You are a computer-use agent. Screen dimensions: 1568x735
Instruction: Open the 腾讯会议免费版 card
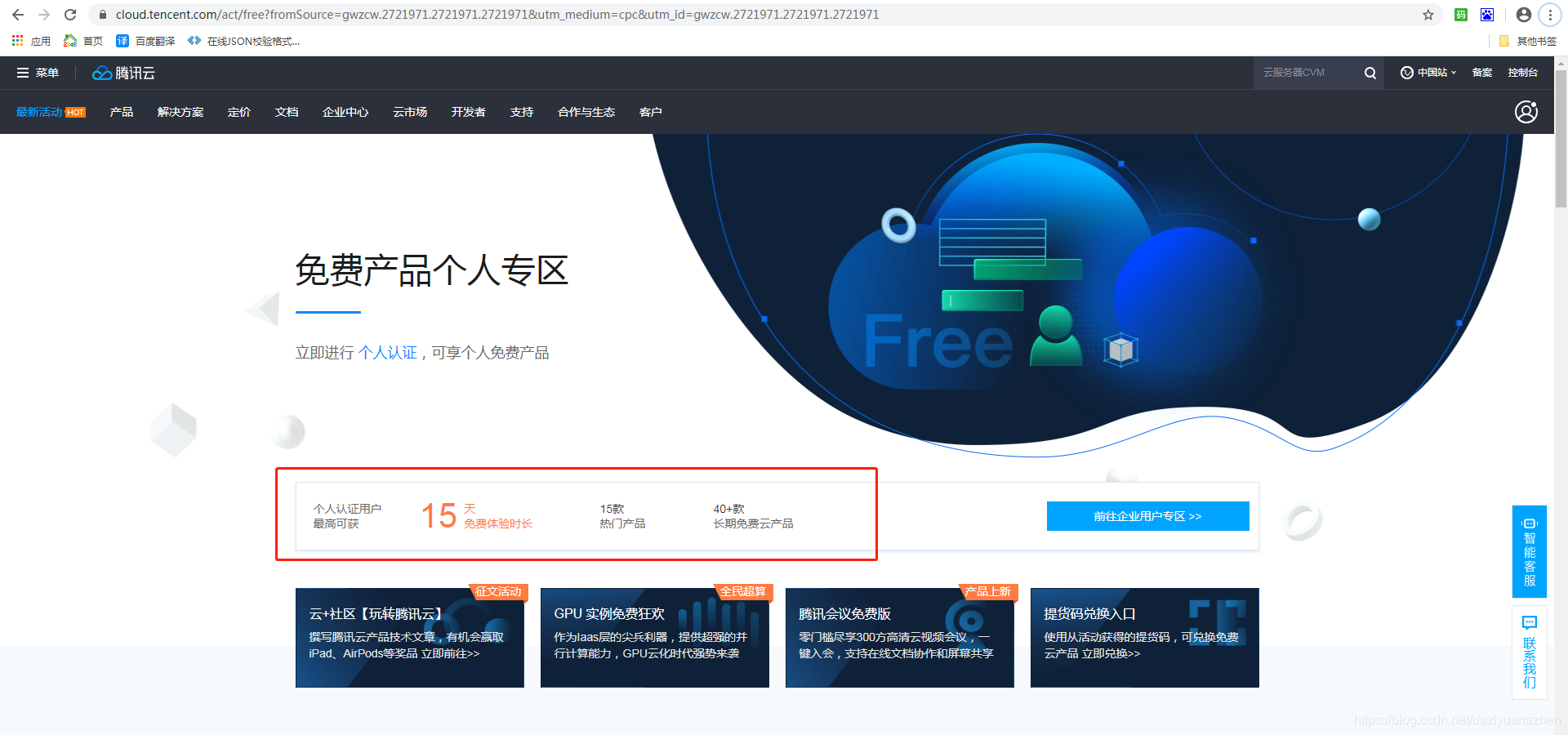pos(900,638)
